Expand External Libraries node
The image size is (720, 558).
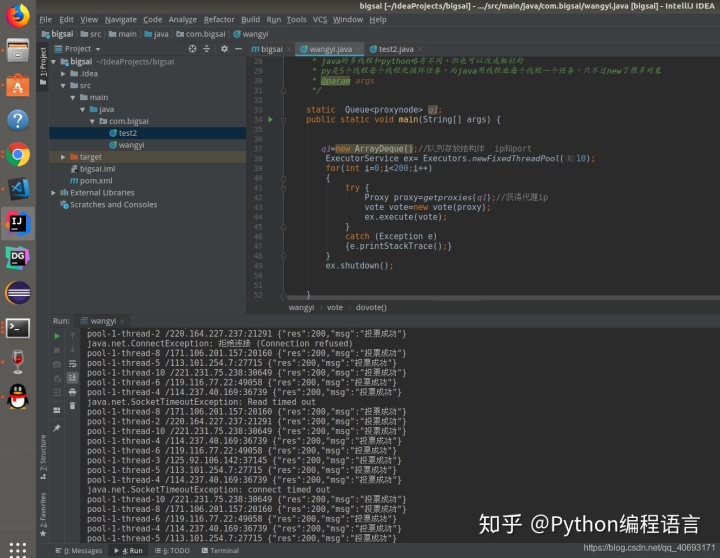(53, 193)
